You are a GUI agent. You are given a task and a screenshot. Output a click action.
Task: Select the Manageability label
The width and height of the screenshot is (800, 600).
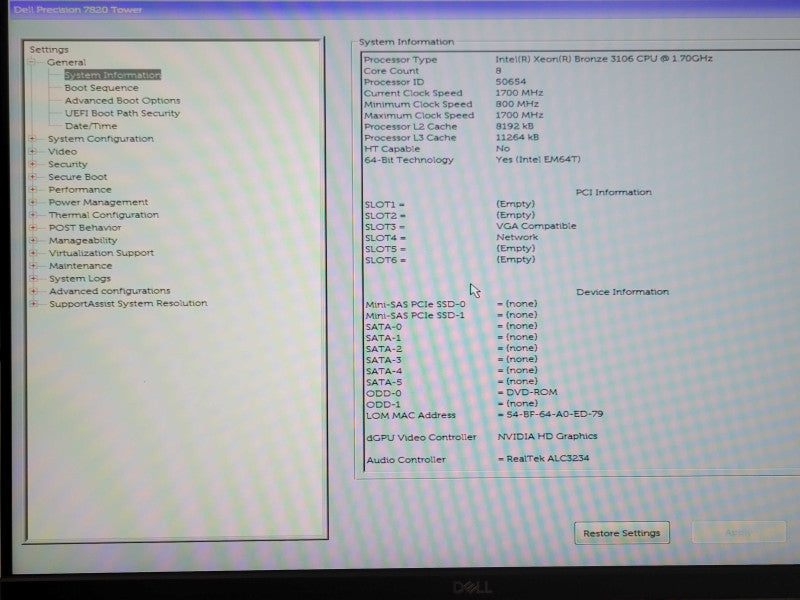[83, 240]
